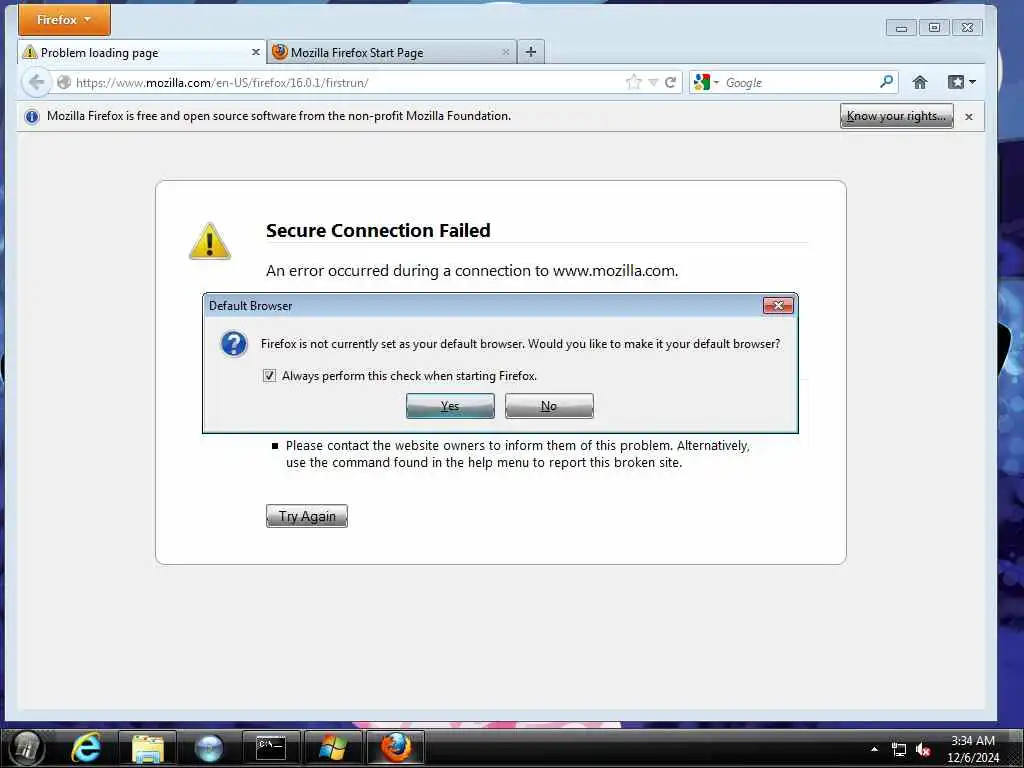The height and width of the screenshot is (768, 1024).
Task: Go back with the back arrow button
Action: point(37,82)
